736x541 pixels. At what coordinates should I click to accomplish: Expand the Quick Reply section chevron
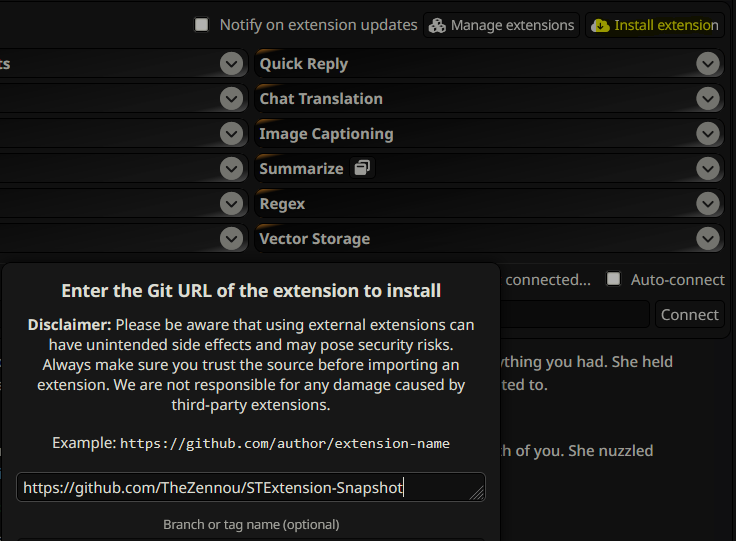708,64
